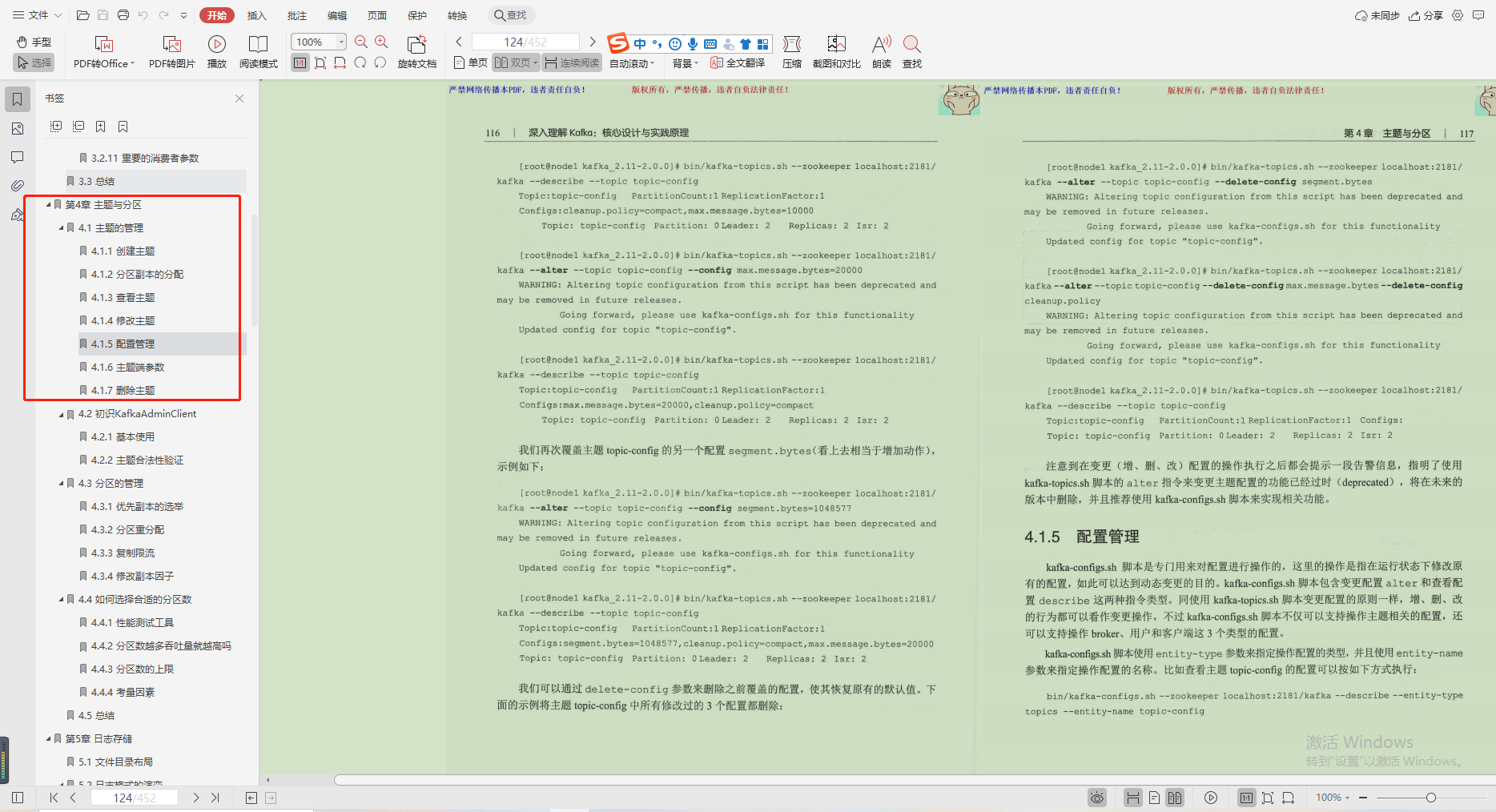Image resolution: width=1496 pixels, height=812 pixels.
Task: Open bookmark 4.3.2 分区重分配
Action: [x=128, y=530]
